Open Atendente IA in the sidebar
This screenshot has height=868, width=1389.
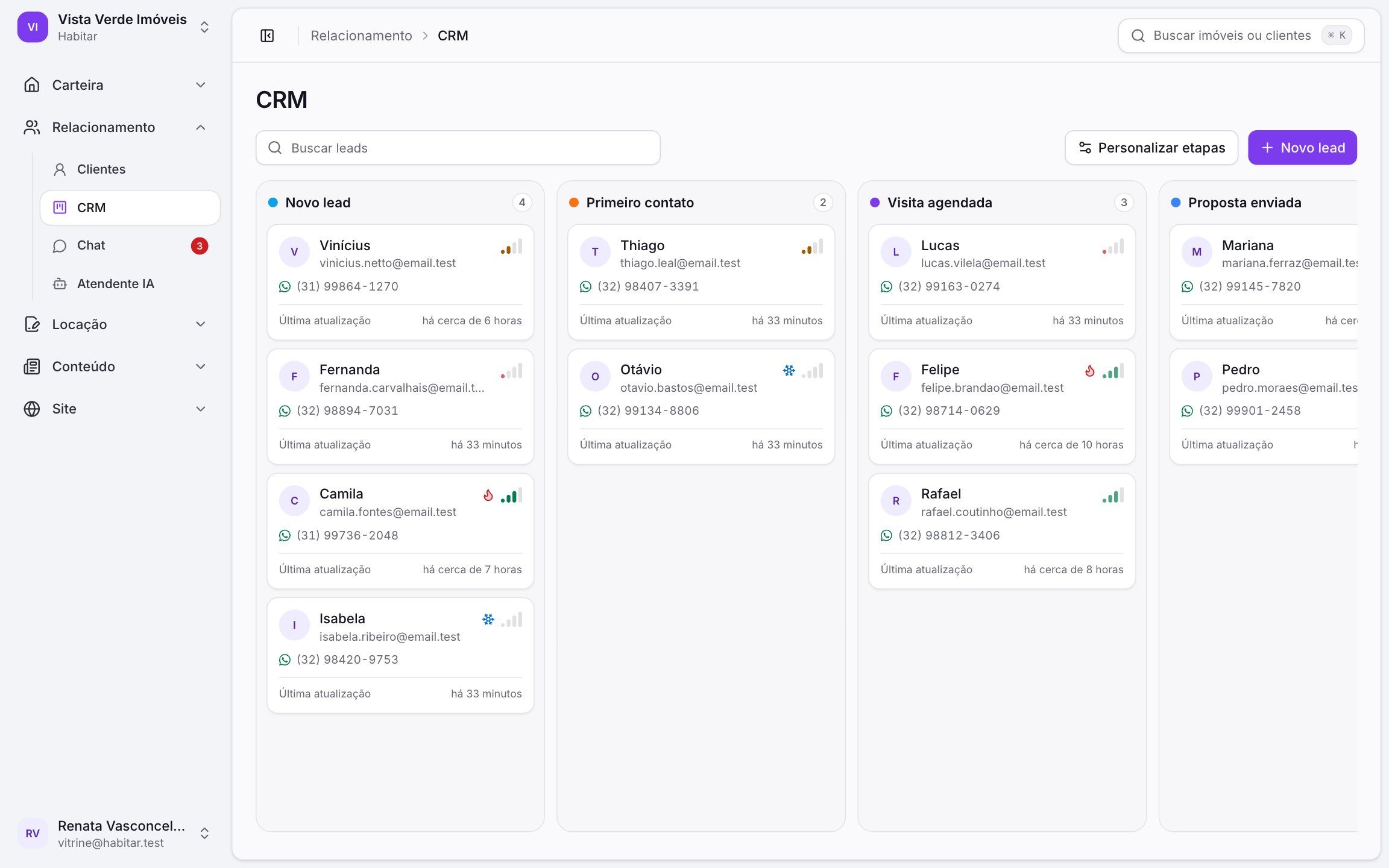[x=130, y=284]
